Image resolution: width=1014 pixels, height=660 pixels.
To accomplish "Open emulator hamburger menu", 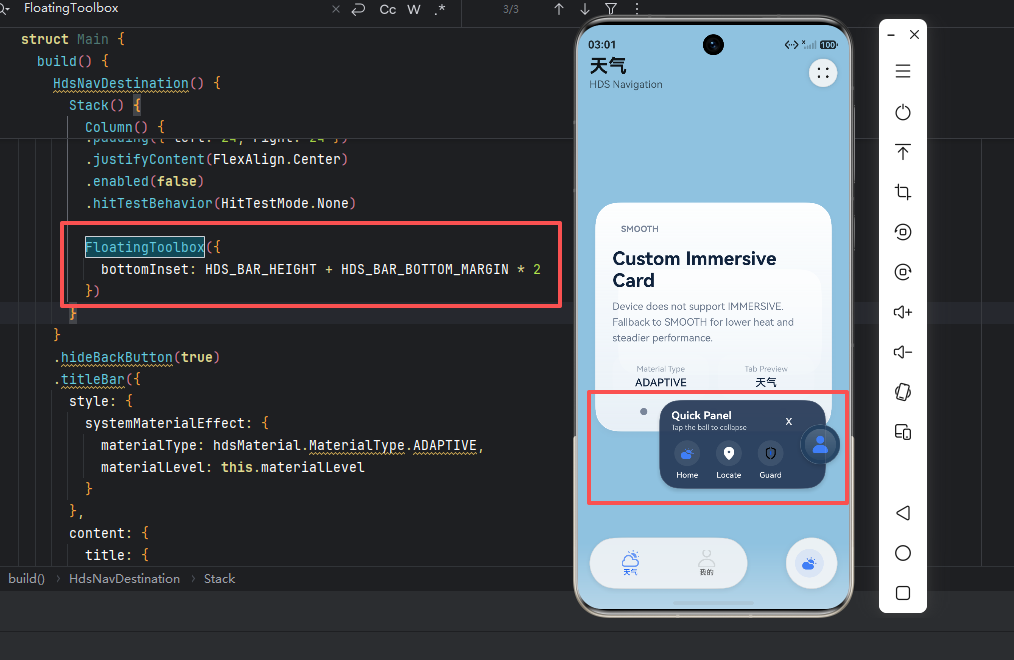I will (x=903, y=71).
